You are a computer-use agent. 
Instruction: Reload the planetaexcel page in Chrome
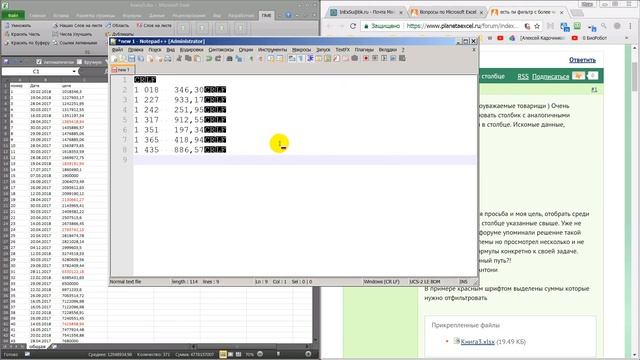click(x=353, y=26)
